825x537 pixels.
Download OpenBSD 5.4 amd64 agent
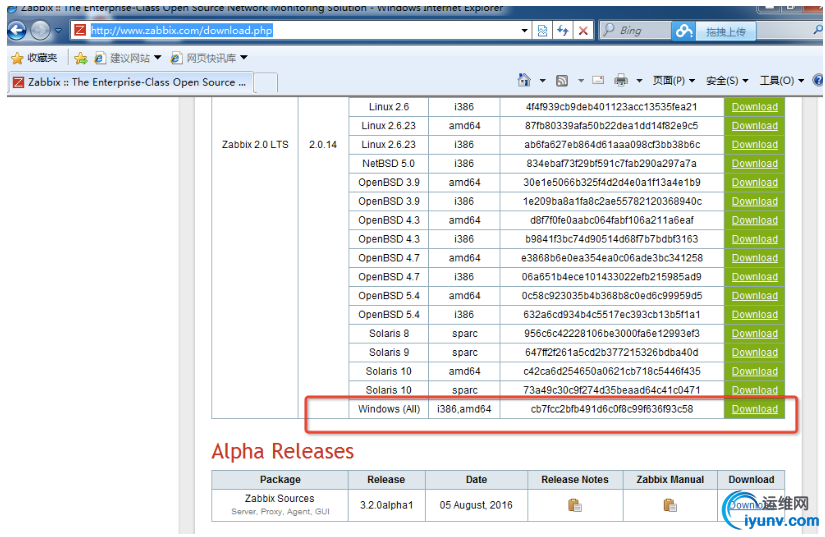coord(754,296)
